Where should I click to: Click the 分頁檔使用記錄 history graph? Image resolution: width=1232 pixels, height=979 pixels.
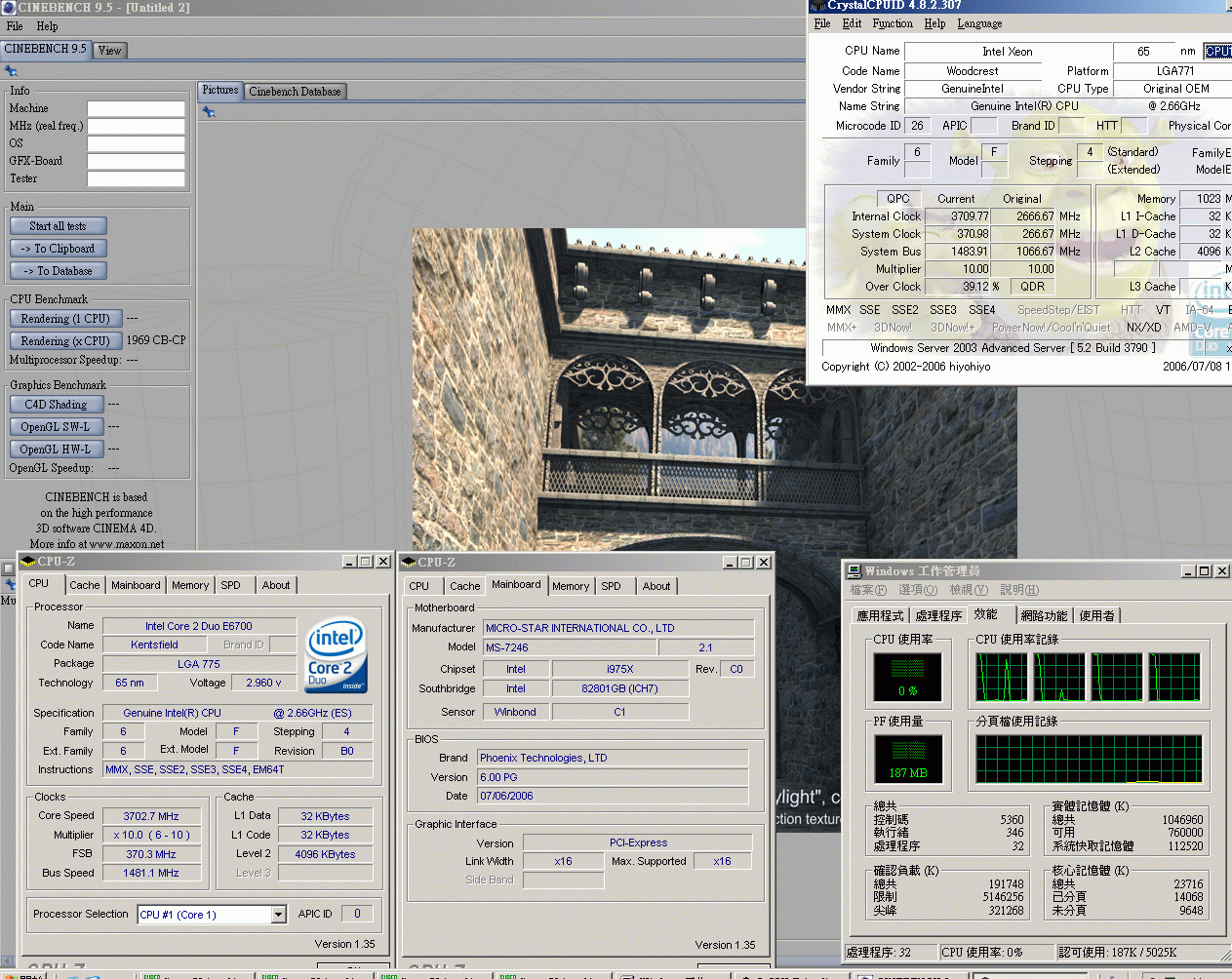tap(1089, 759)
